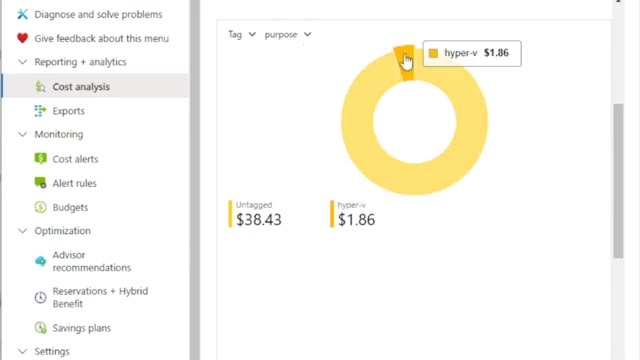
Task: Click the hyper-v $1.86 tooltip
Action: tap(472, 53)
